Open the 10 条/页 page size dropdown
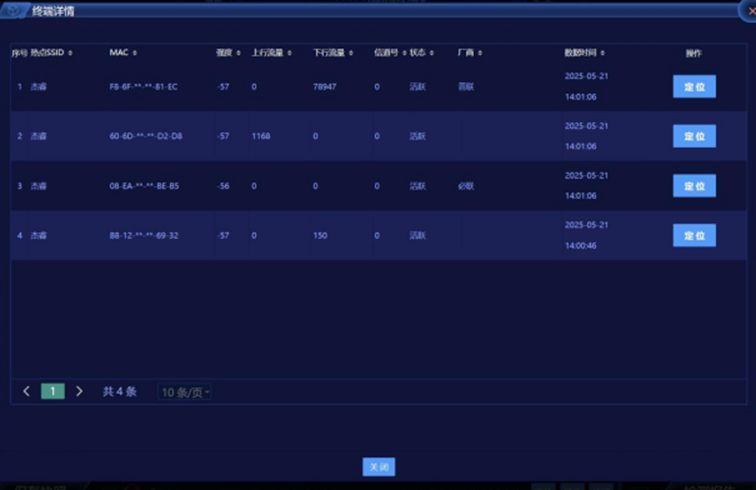 (x=185, y=392)
